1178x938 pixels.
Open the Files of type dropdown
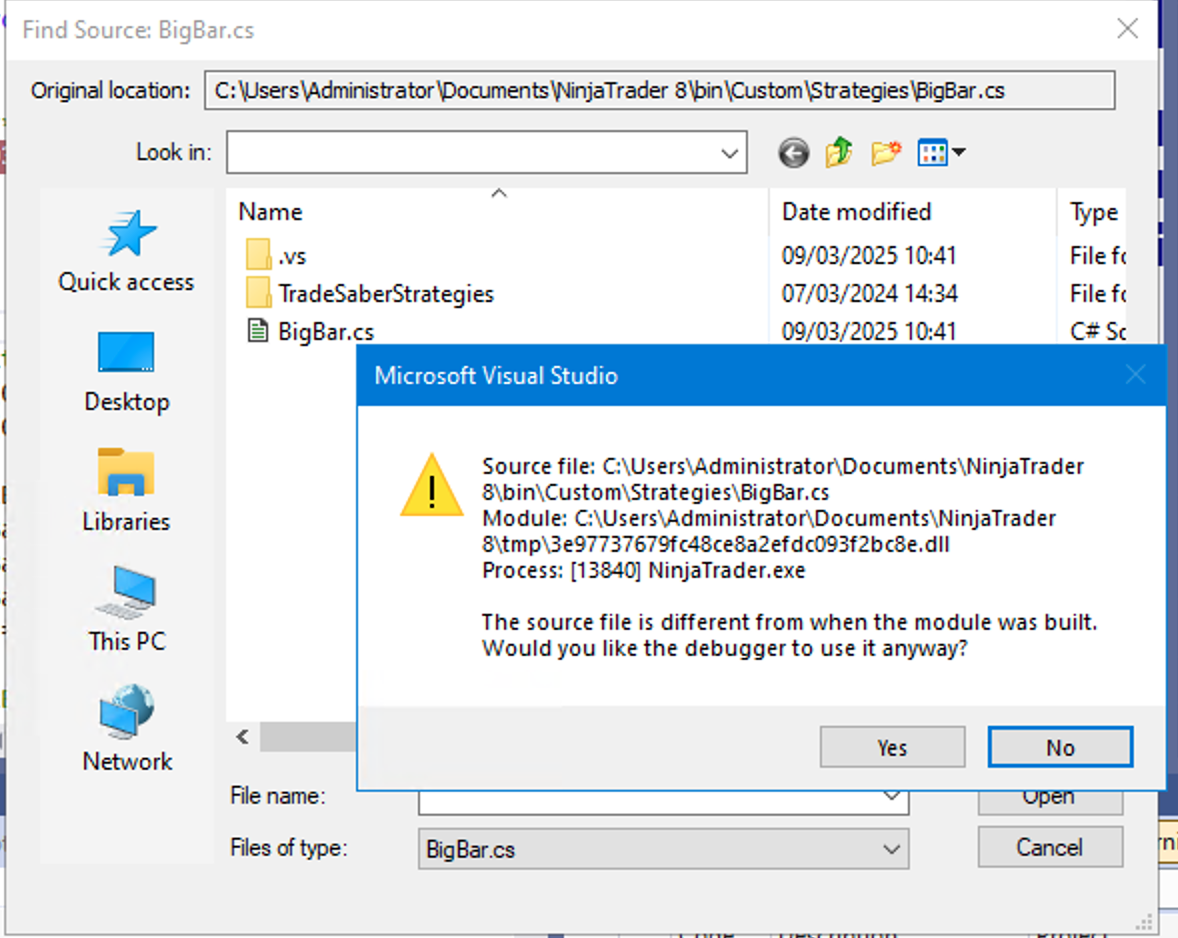(x=891, y=849)
